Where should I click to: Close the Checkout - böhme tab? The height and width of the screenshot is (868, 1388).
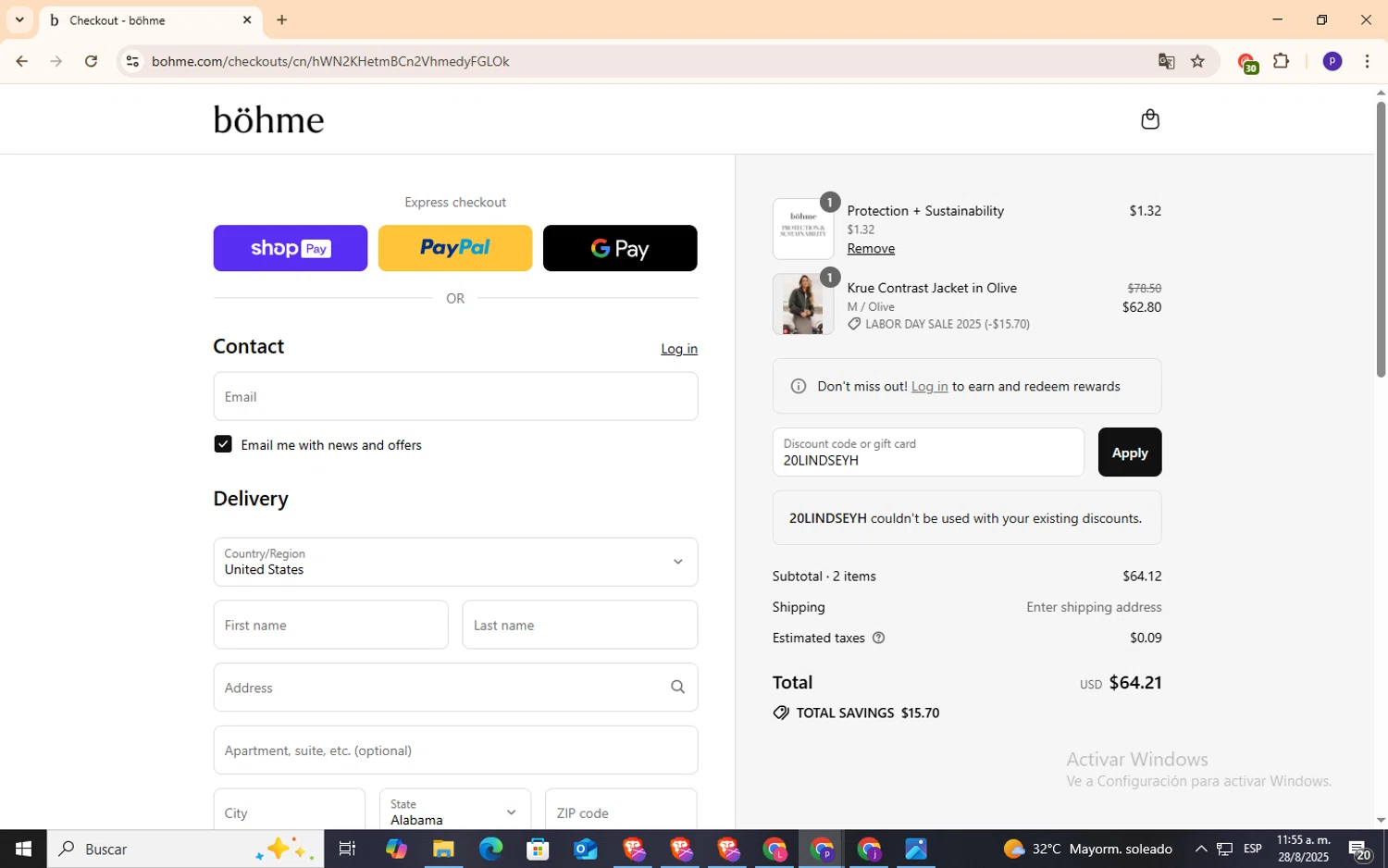(x=247, y=19)
